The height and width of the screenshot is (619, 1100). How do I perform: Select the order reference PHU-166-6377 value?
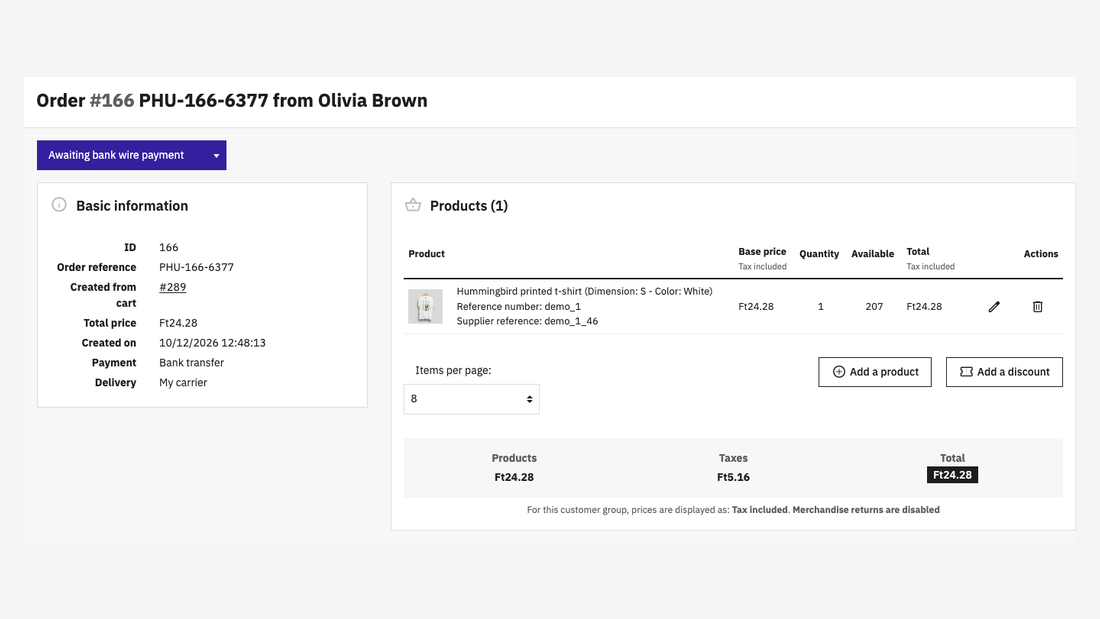tap(196, 267)
